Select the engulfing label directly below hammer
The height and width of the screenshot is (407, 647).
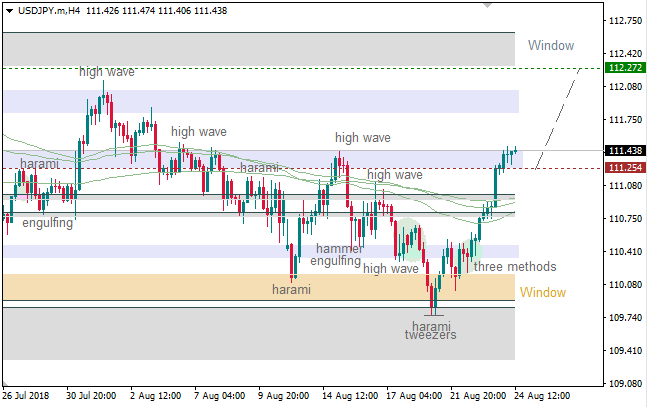(x=335, y=261)
